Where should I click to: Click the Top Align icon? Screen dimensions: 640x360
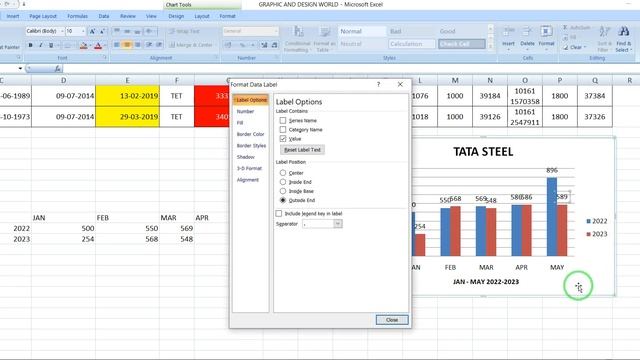pyautogui.click(x=117, y=31)
